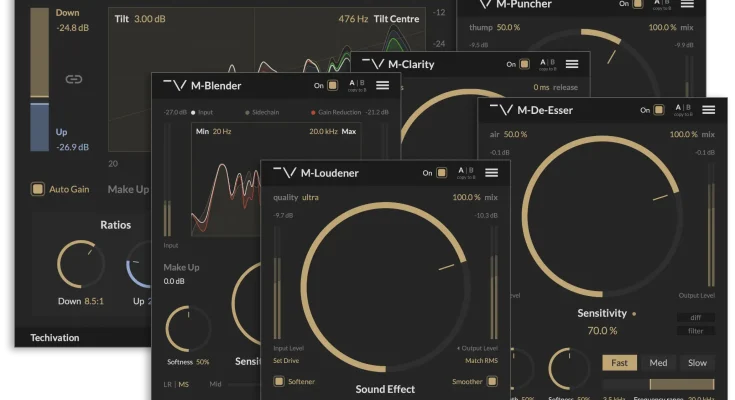Open the M-Clarity hamburger menu
The height and width of the screenshot is (400, 735).
point(572,64)
